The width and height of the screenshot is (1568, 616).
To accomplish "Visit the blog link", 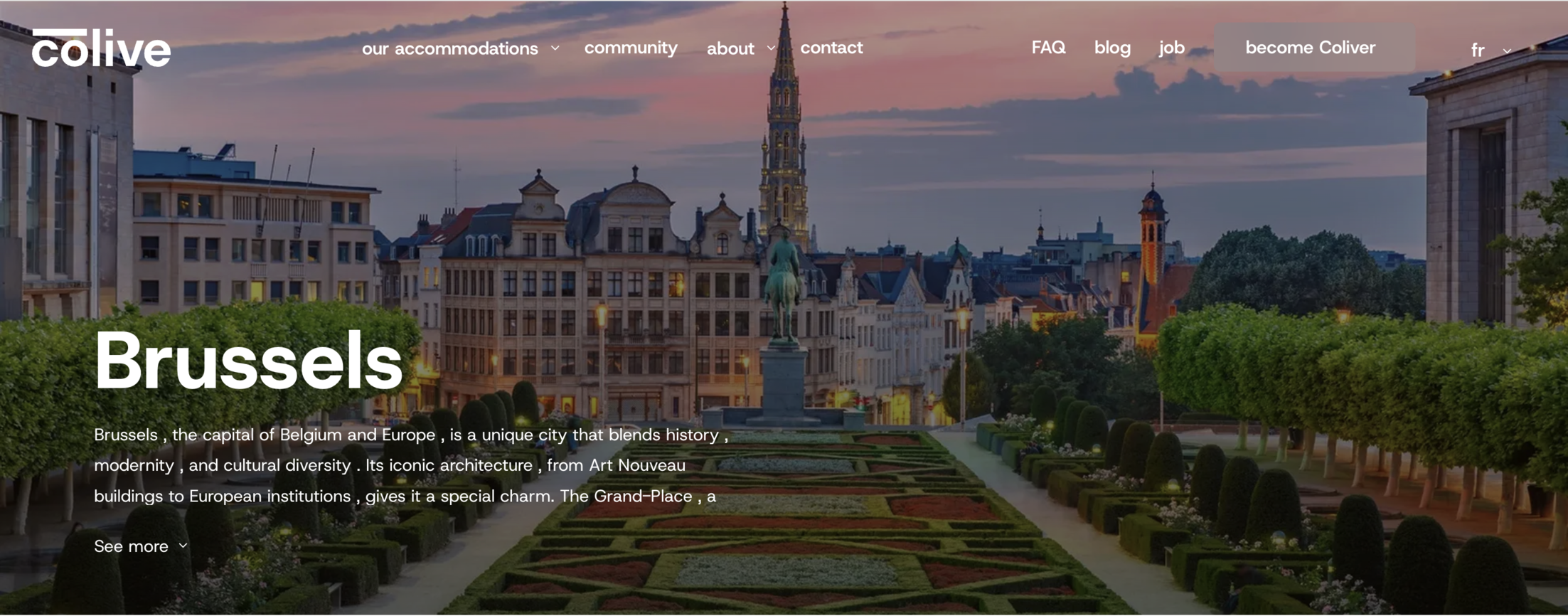I will [1112, 48].
